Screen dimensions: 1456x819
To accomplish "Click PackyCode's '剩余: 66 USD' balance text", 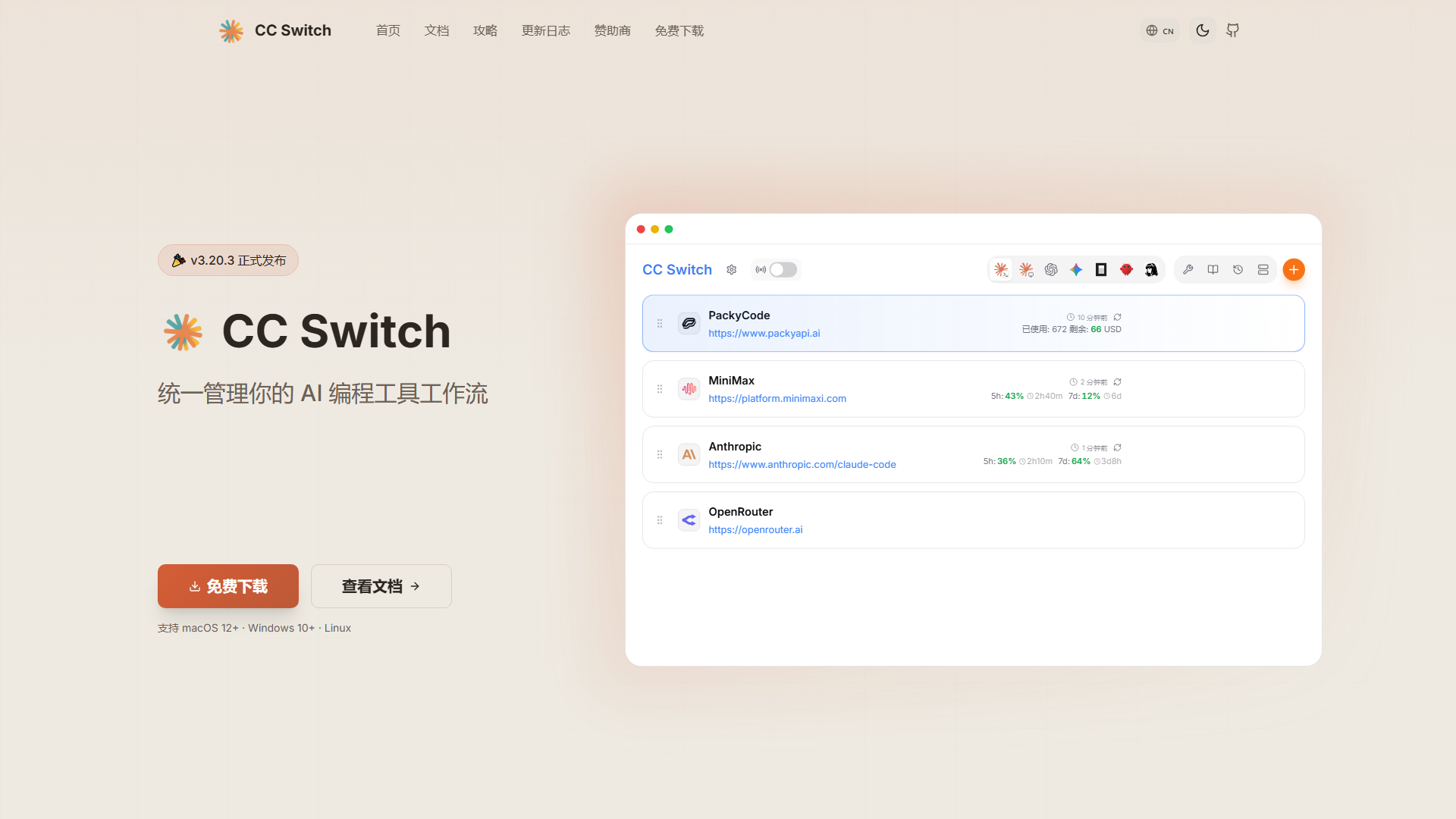I will [1095, 330].
